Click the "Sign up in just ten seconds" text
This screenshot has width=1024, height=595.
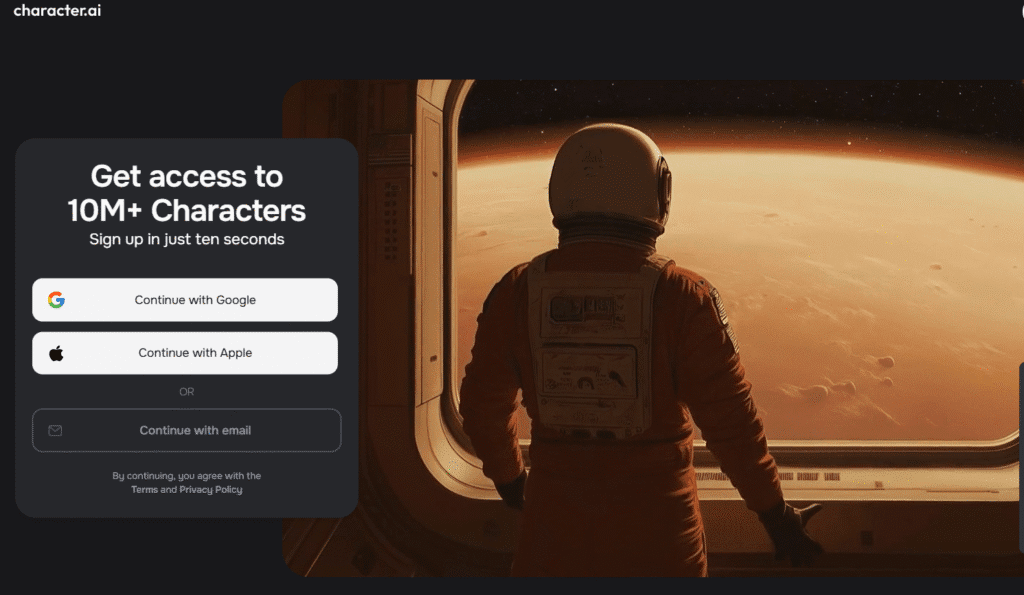click(x=187, y=239)
